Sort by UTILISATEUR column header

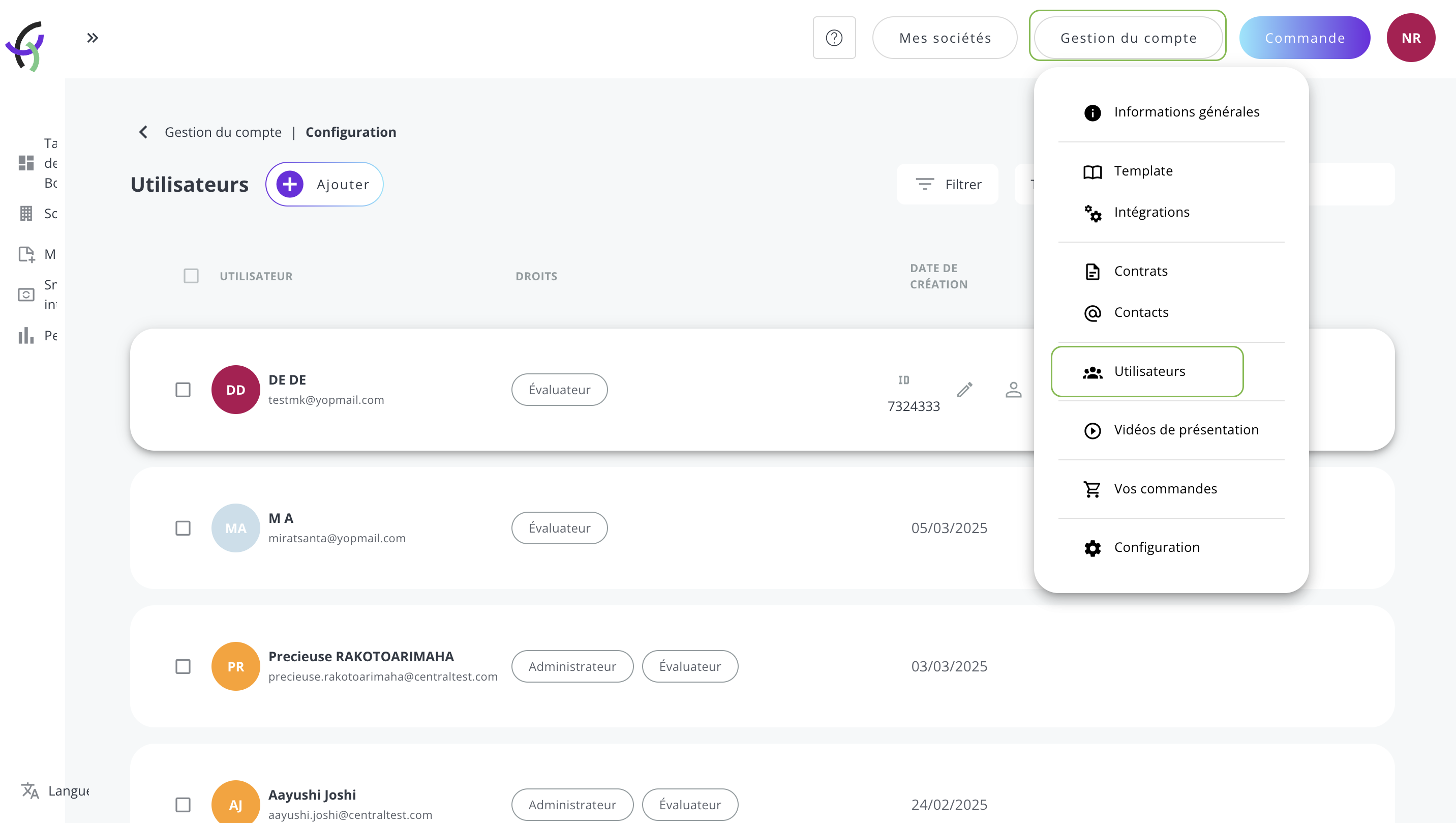[256, 276]
